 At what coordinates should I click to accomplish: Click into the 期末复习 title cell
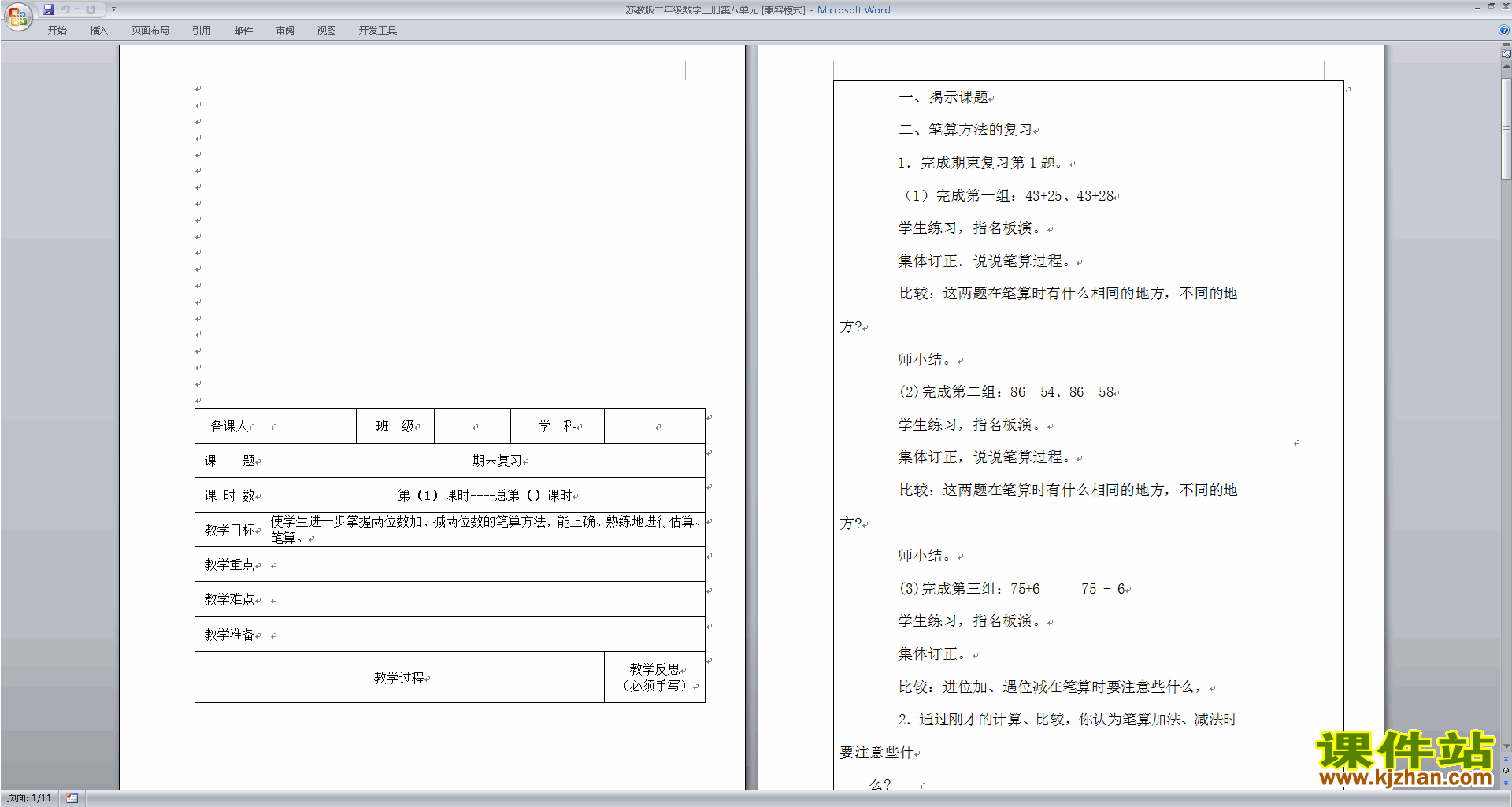click(x=485, y=461)
